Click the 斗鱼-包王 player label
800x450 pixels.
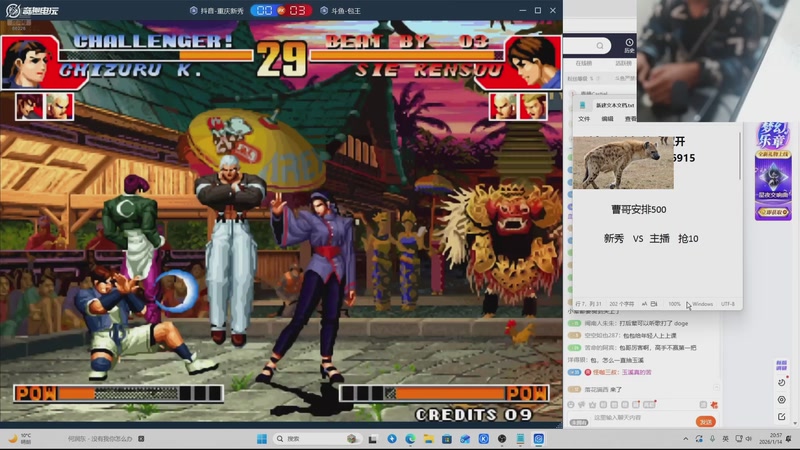coord(340,11)
